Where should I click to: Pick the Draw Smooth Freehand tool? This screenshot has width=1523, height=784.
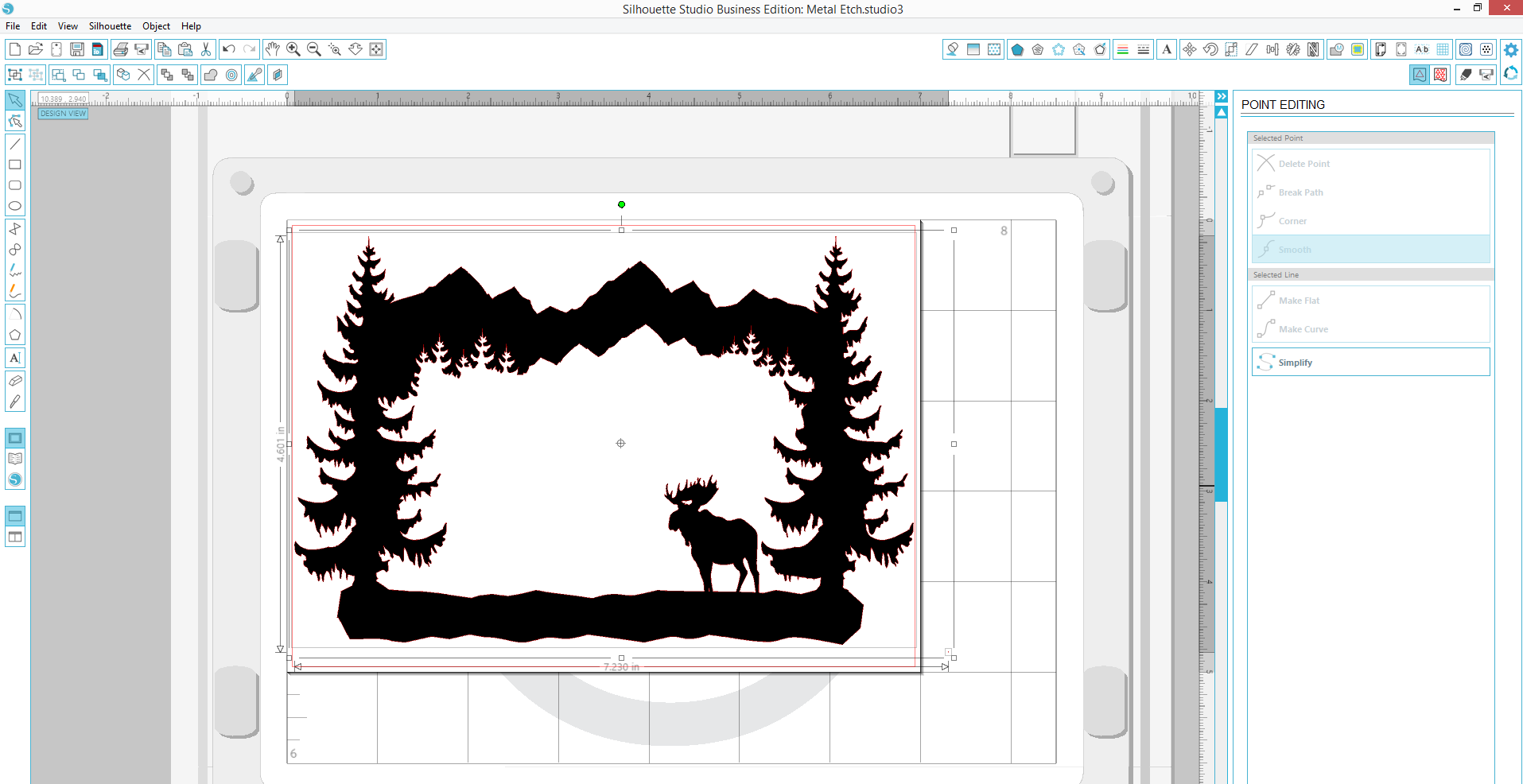[15, 291]
